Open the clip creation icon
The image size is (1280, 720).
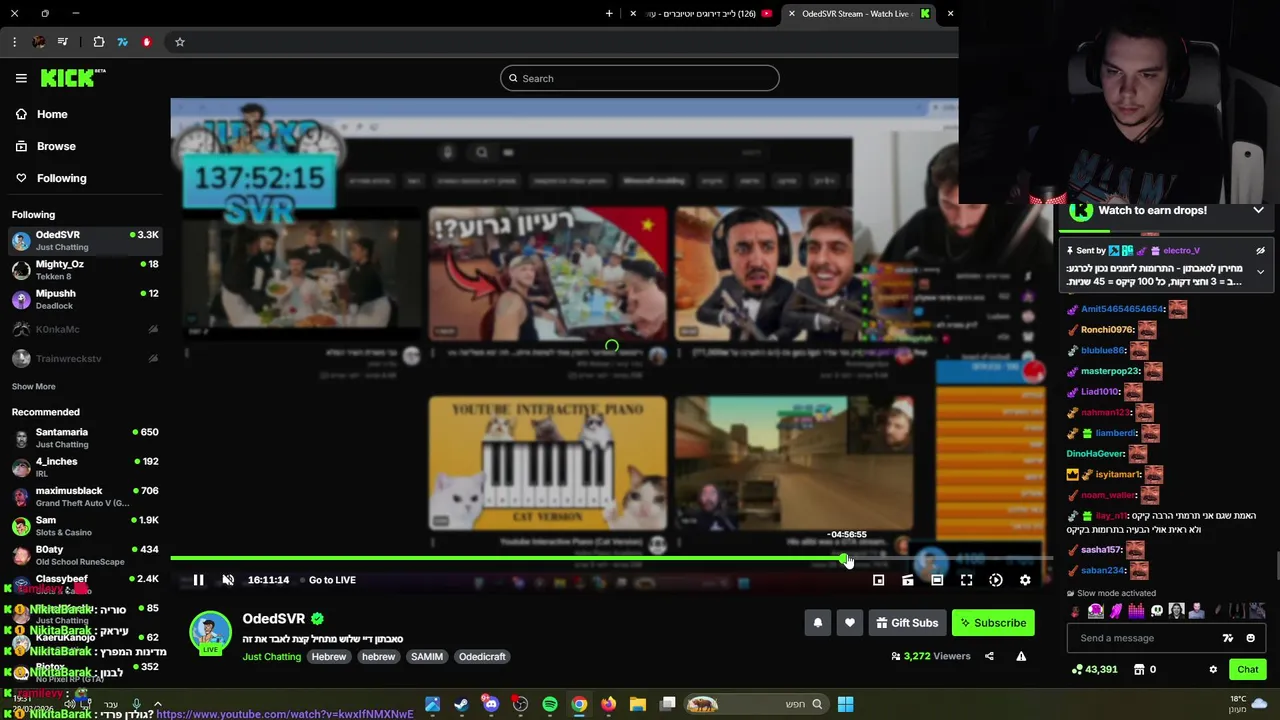(x=908, y=580)
